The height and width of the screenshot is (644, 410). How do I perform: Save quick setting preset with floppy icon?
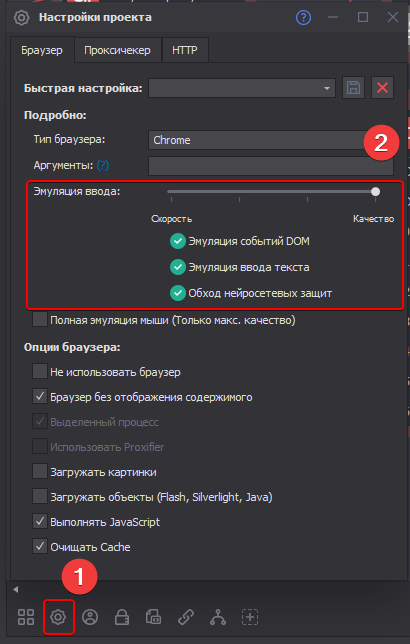click(353, 87)
